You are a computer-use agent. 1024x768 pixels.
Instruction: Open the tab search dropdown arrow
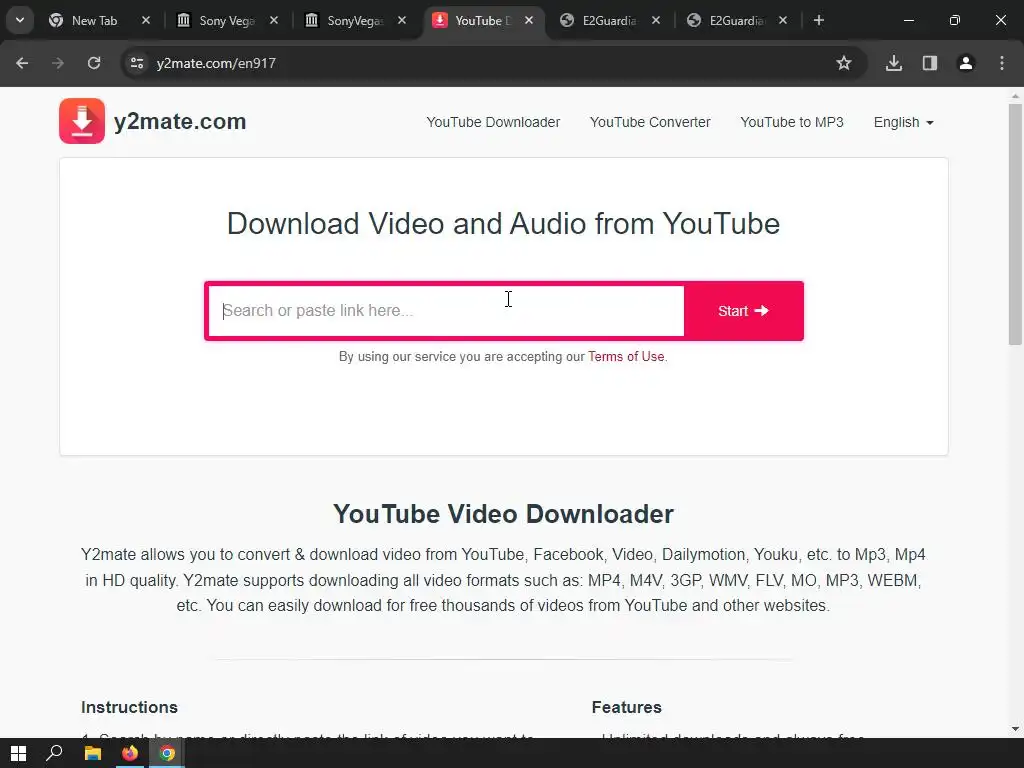[x=20, y=20]
